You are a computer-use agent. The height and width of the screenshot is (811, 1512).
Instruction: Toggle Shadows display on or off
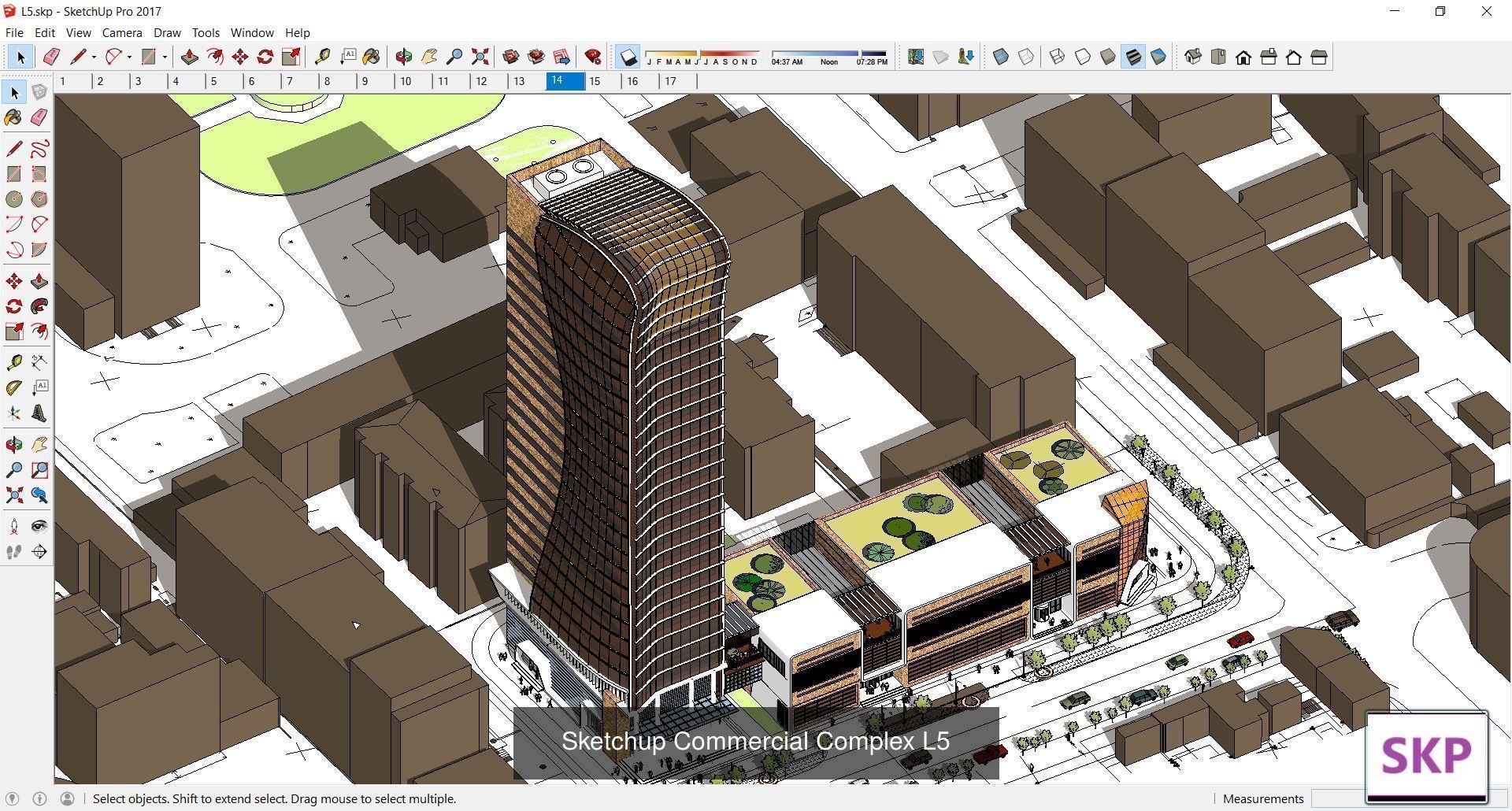pyautogui.click(x=628, y=57)
